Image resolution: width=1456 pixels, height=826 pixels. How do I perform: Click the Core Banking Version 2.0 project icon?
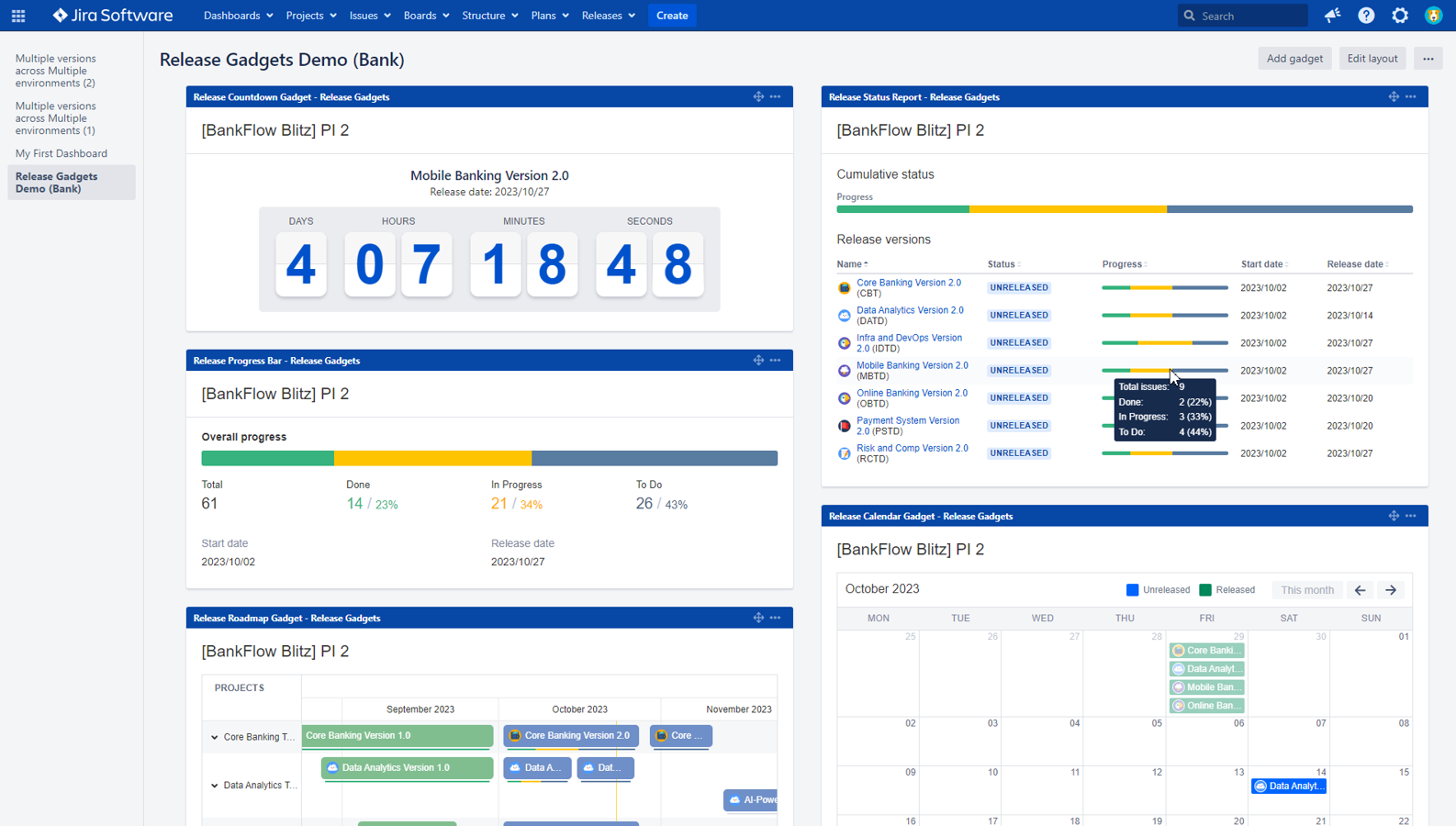point(845,288)
